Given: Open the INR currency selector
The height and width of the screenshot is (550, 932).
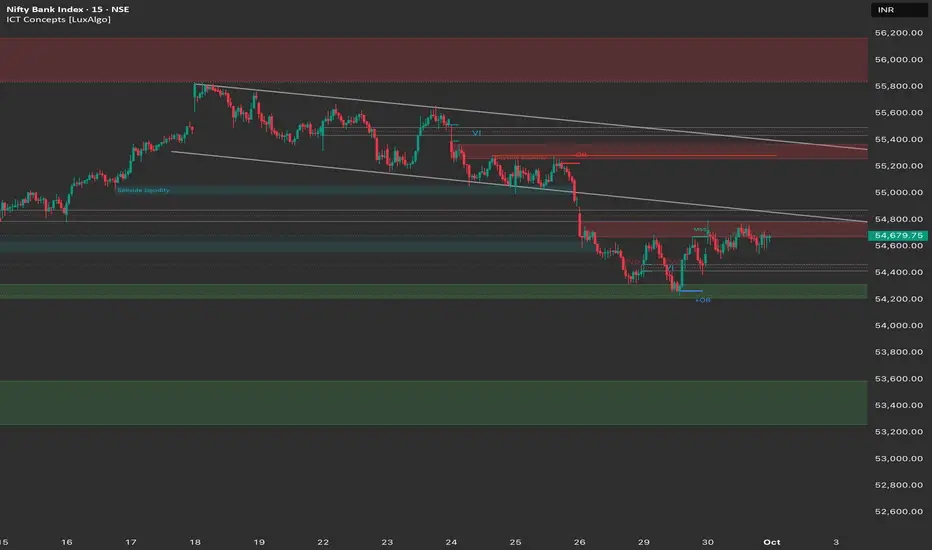Looking at the screenshot, I should coord(888,11).
